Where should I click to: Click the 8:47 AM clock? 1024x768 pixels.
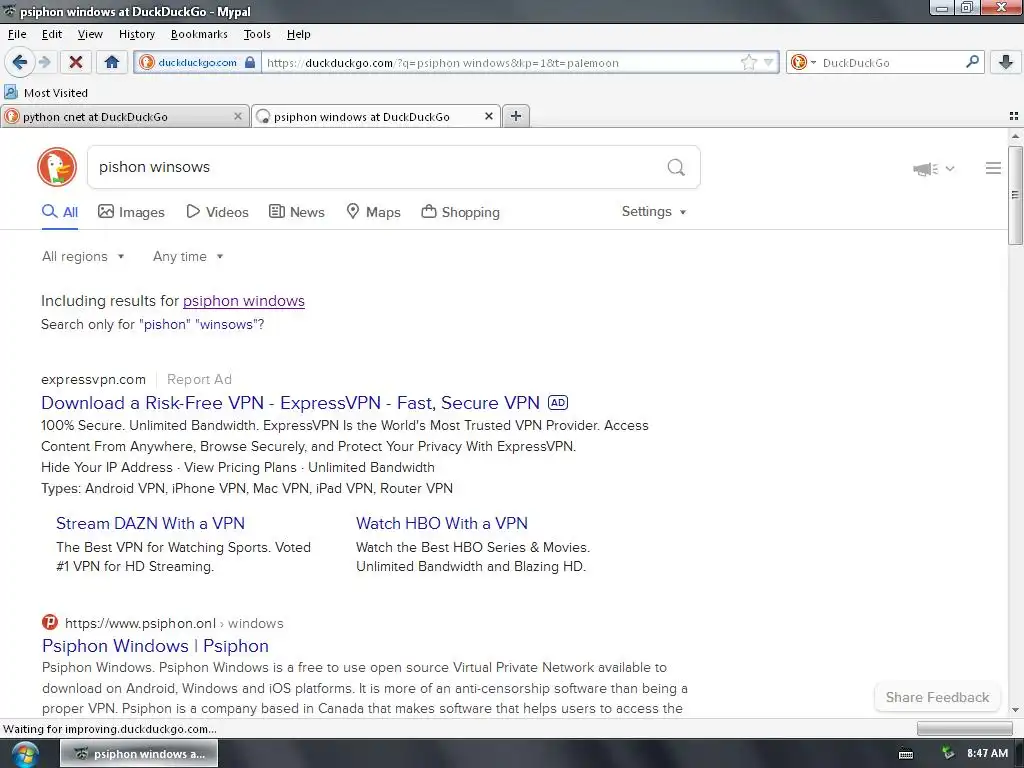[x=987, y=754]
